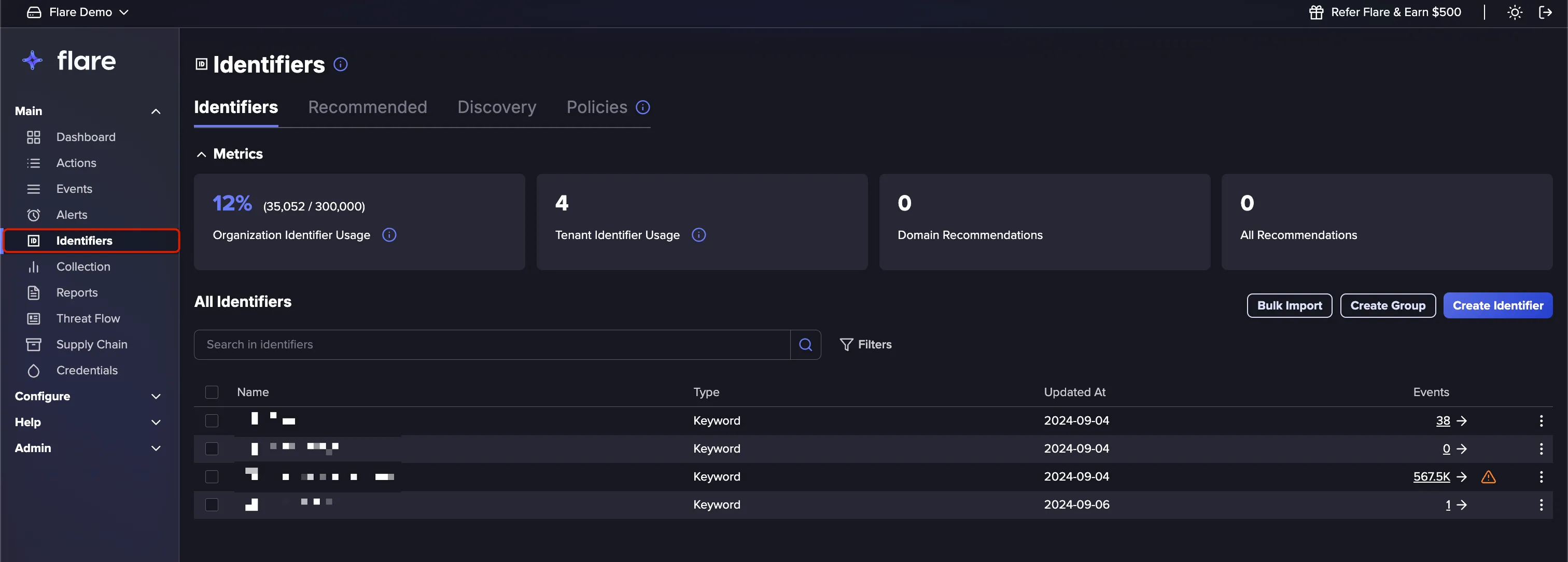
Task: Open the Flare Demo tenant dropdown
Action: 78,12
